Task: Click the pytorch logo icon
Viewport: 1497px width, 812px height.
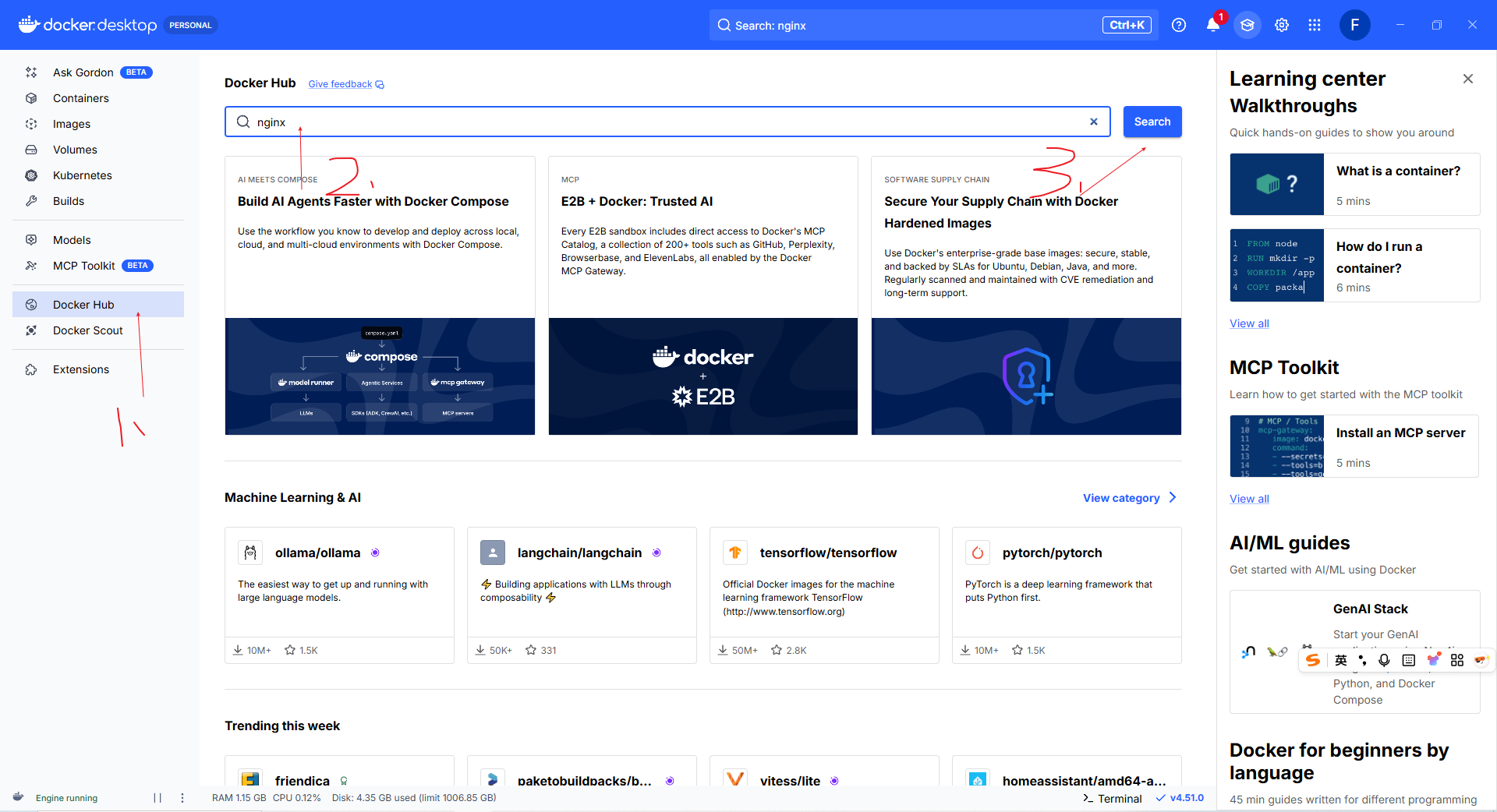Action: click(x=978, y=553)
